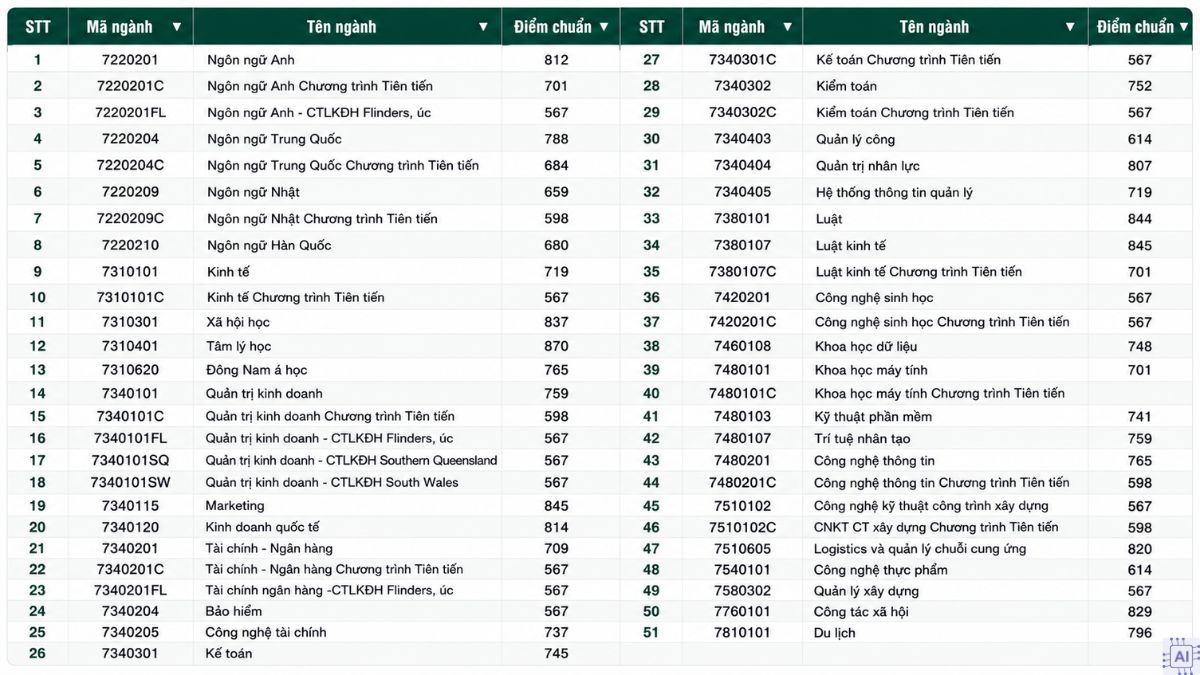This screenshot has height=675, width=1200.
Task: Open the left Tên ngành filter dropdown
Action: tap(484, 27)
